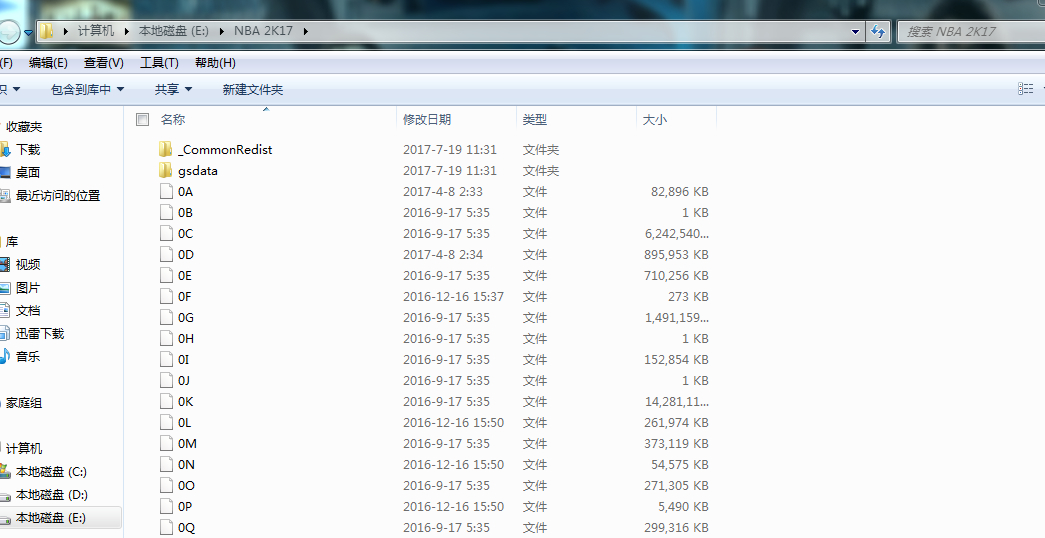Viewport: 1045px width, 538px height.
Task: Open the view options icon
Action: tap(1025, 89)
